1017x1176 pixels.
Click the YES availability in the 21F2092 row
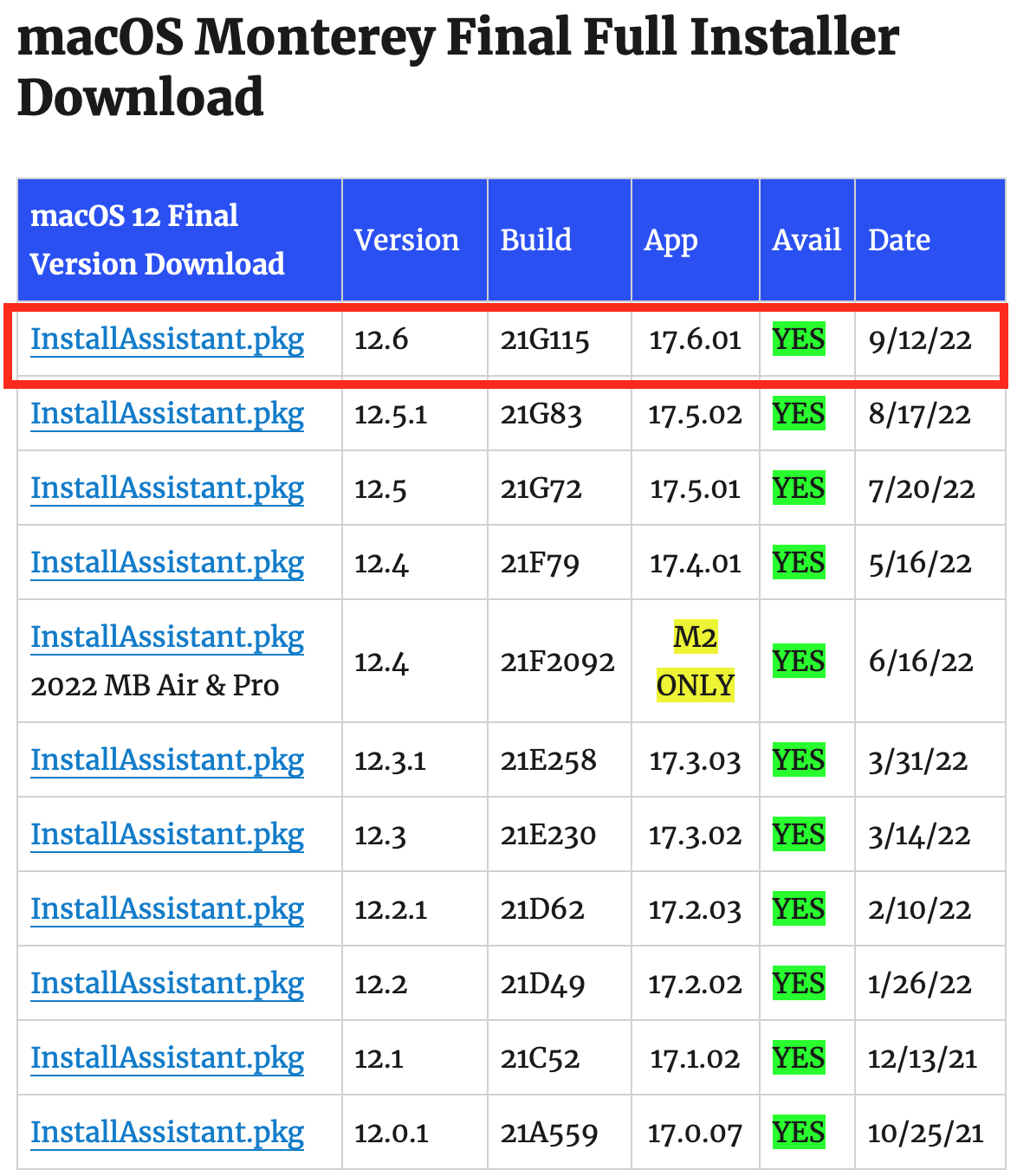(x=799, y=662)
